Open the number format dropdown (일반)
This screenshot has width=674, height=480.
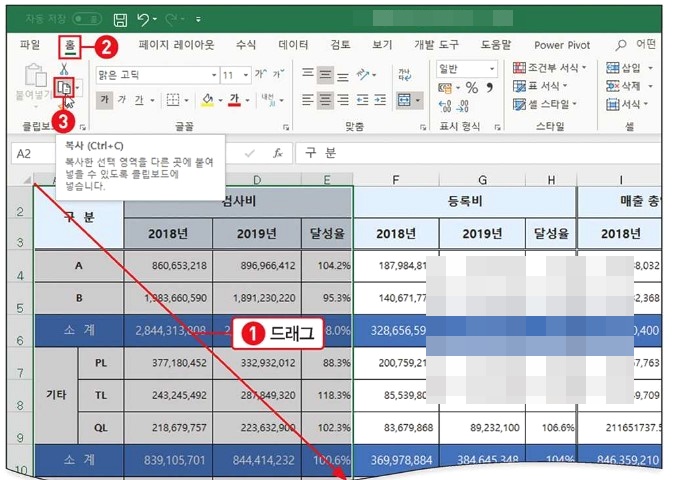[x=492, y=69]
